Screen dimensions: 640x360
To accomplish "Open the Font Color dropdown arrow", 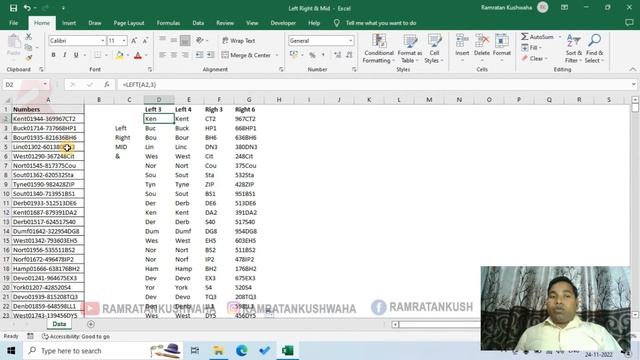I will pos(146,55).
